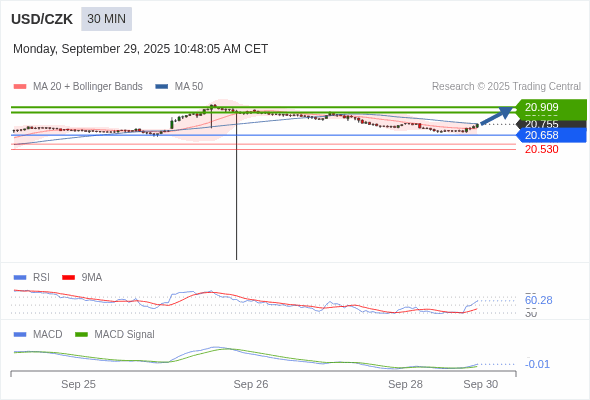Click the MA 20 + Bollinger Bands legend label

[x=88, y=87]
